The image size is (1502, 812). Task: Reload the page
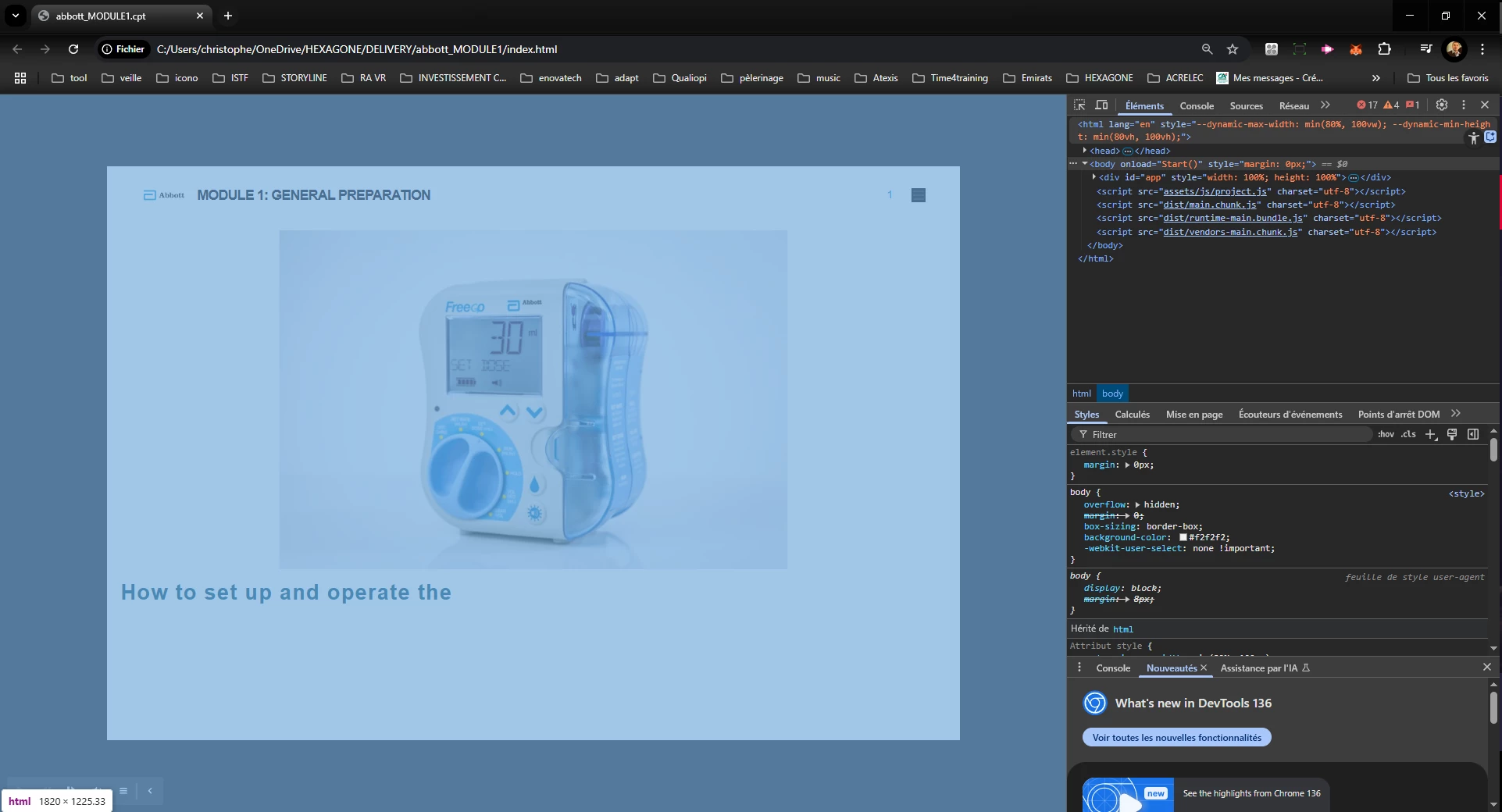tap(73, 49)
